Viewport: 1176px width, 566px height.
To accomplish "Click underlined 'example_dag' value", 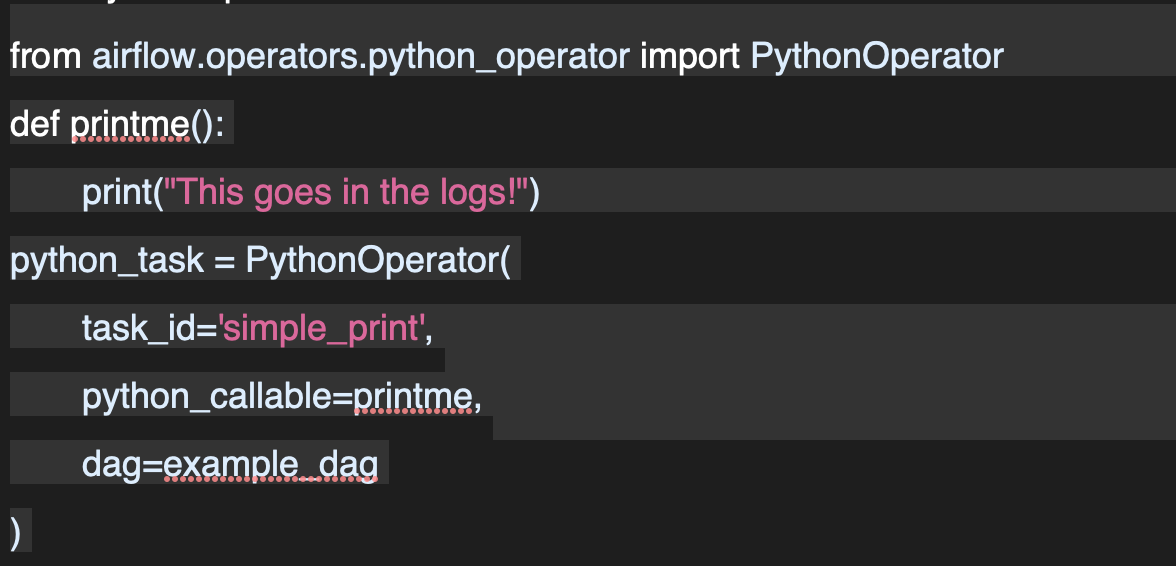I will click(x=270, y=464).
